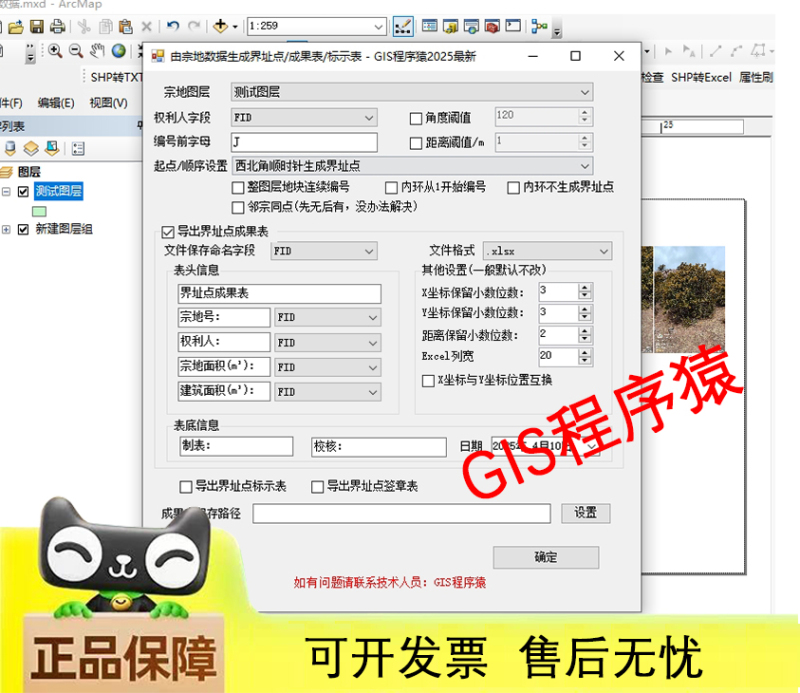The height and width of the screenshot is (693, 800).
Task: Click the SHP转TXT toolbar item
Action: [x=116, y=78]
